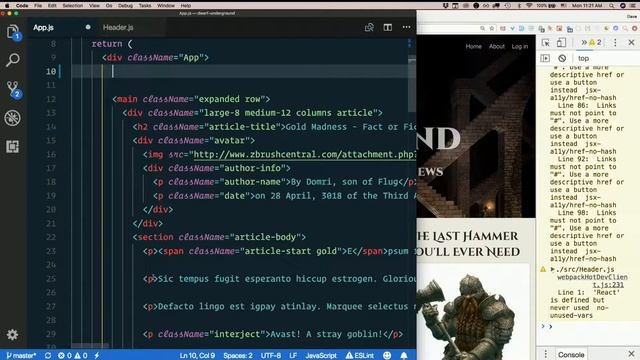Click the ESLint warning status item
Viewport: 640px width, 360px height.
(x=360, y=356)
